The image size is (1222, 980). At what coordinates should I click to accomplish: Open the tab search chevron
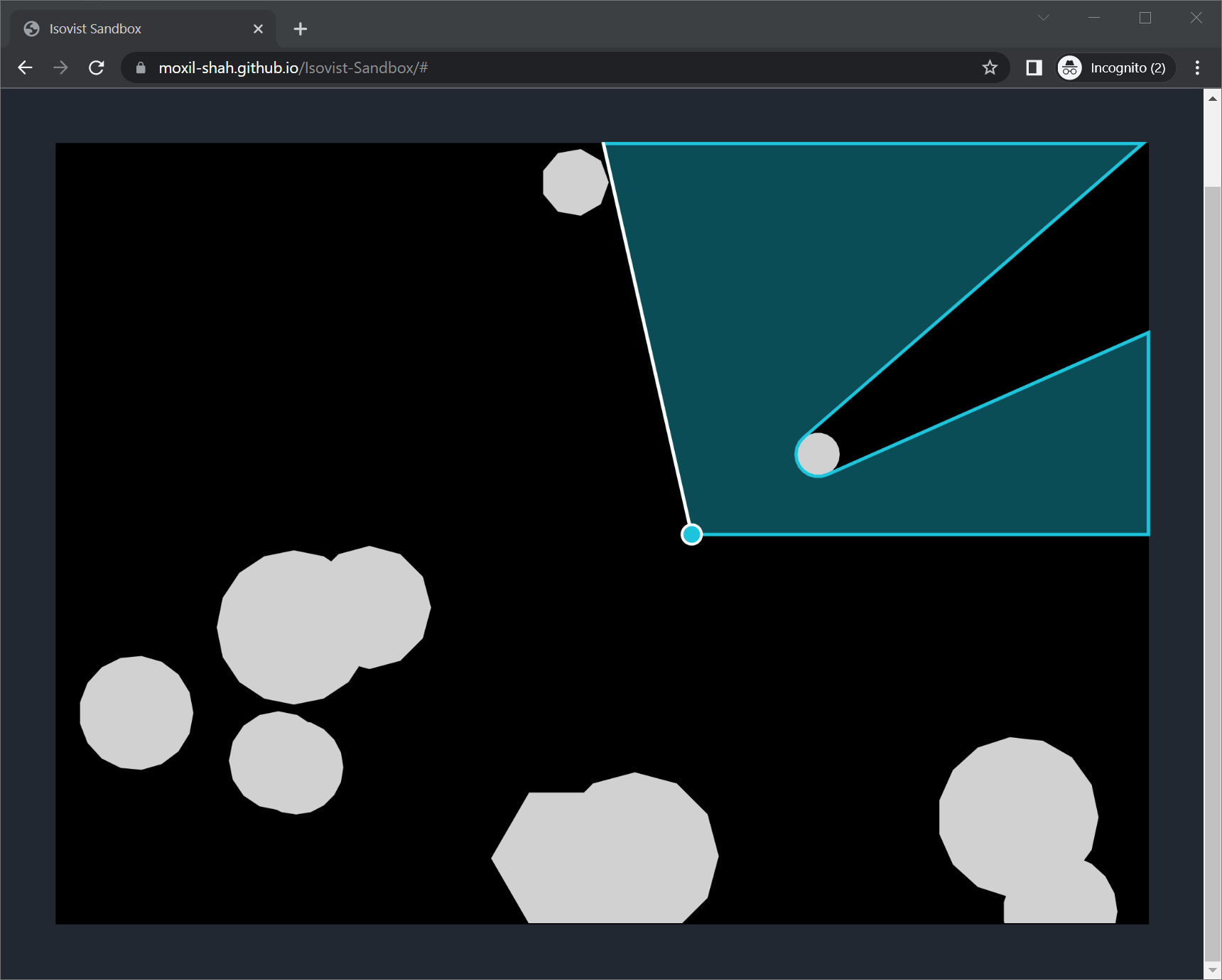[x=1043, y=18]
